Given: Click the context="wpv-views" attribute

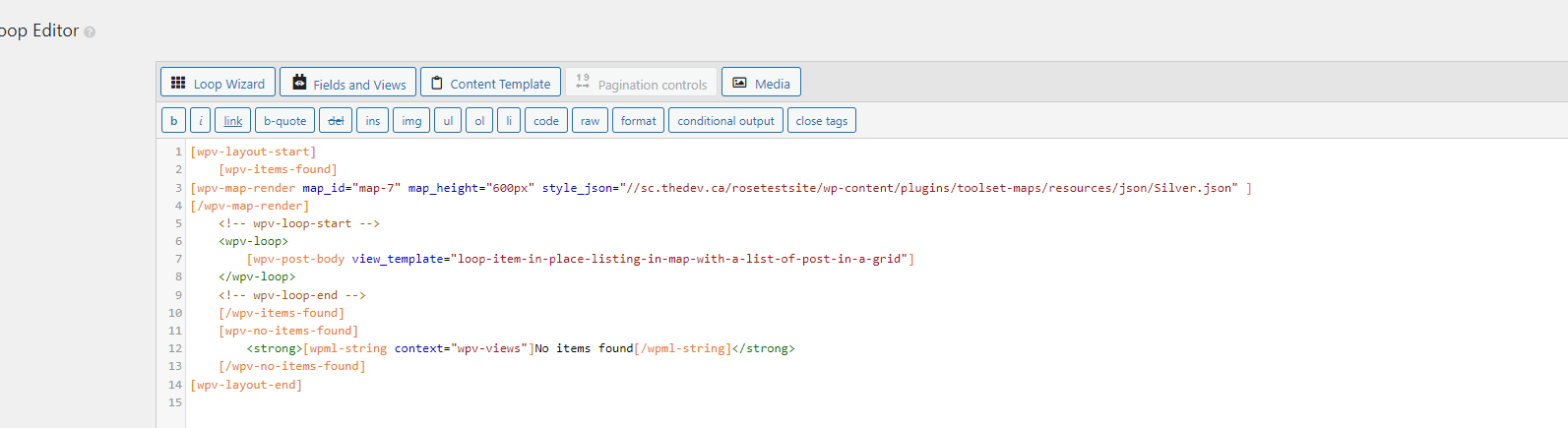Looking at the screenshot, I should pyautogui.click(x=462, y=348).
